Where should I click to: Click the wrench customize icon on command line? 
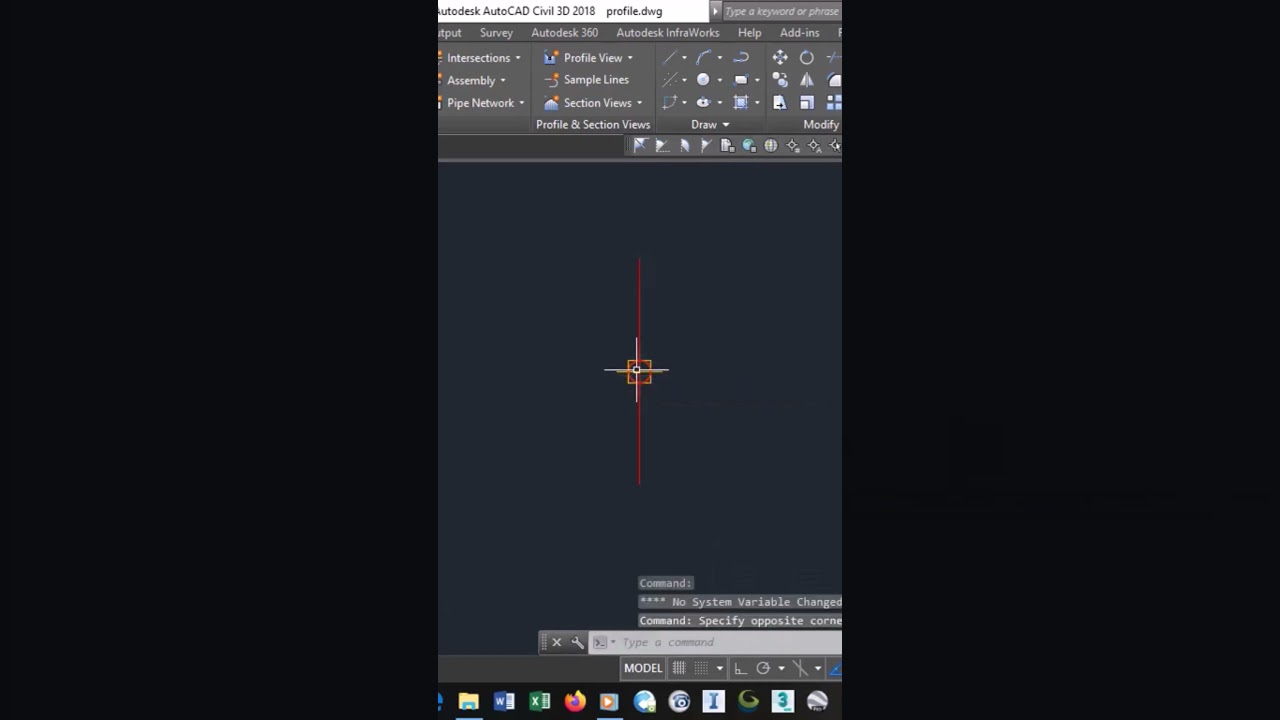pyautogui.click(x=577, y=642)
